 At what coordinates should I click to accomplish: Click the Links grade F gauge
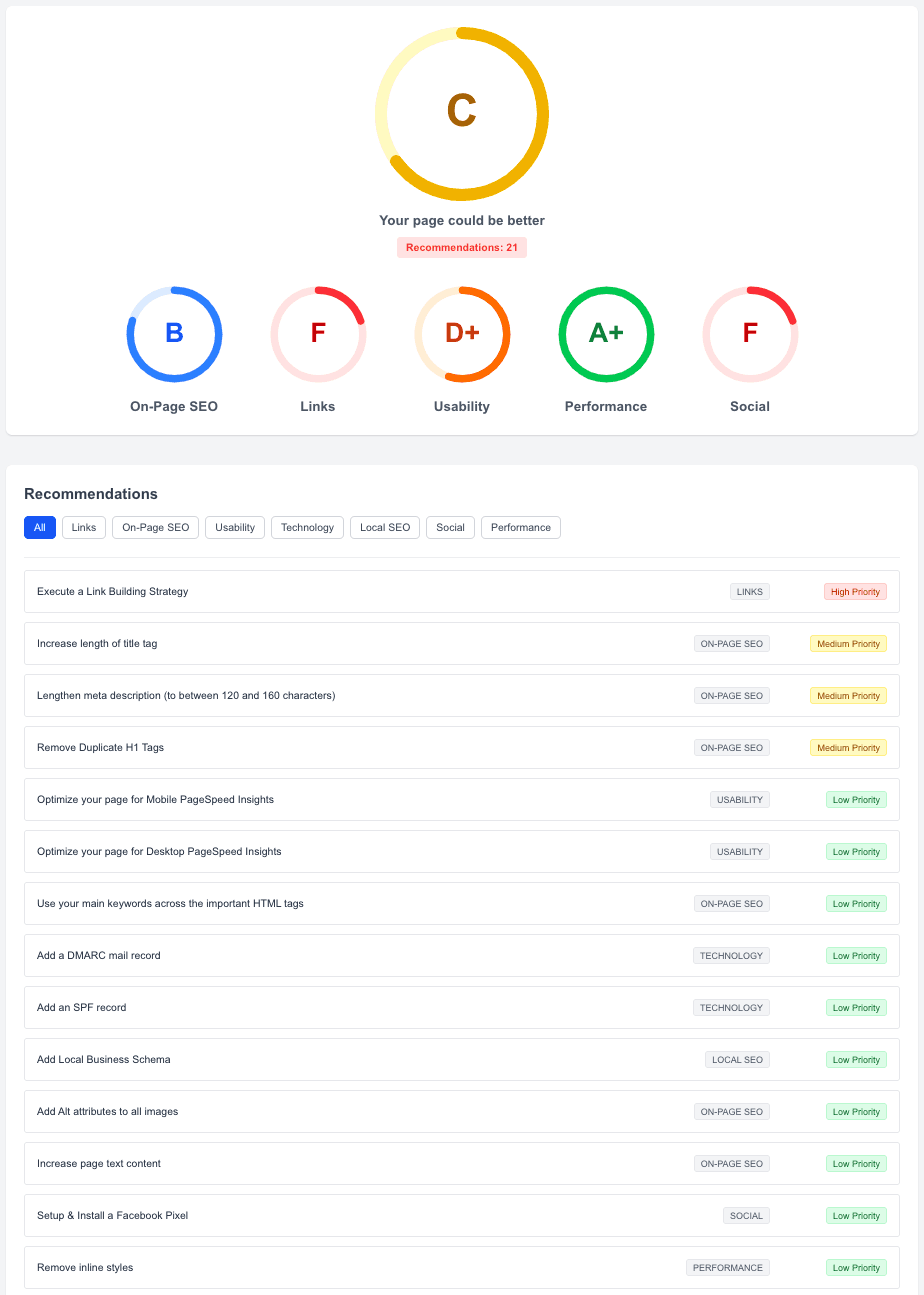coord(318,335)
